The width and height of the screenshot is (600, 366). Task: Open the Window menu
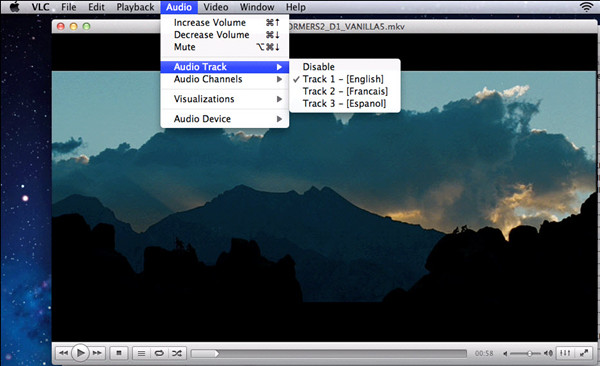(x=257, y=7)
